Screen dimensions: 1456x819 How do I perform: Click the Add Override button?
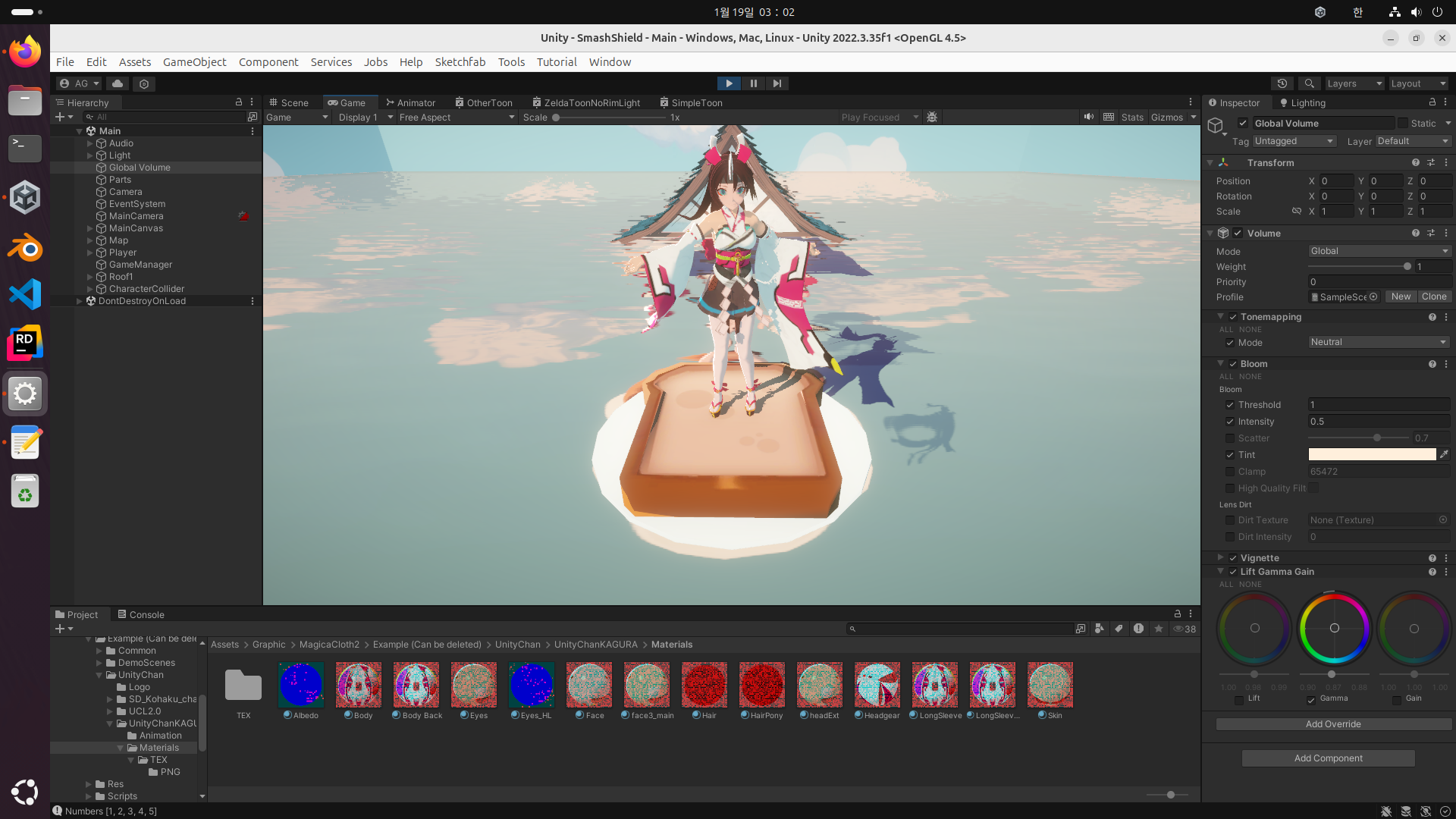pyautogui.click(x=1333, y=724)
